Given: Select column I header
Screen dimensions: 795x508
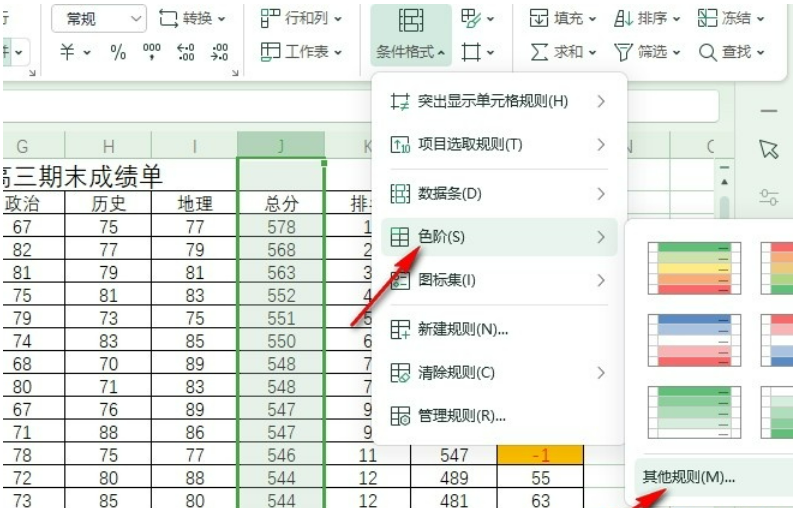Looking at the screenshot, I should pyautogui.click(x=194, y=146).
